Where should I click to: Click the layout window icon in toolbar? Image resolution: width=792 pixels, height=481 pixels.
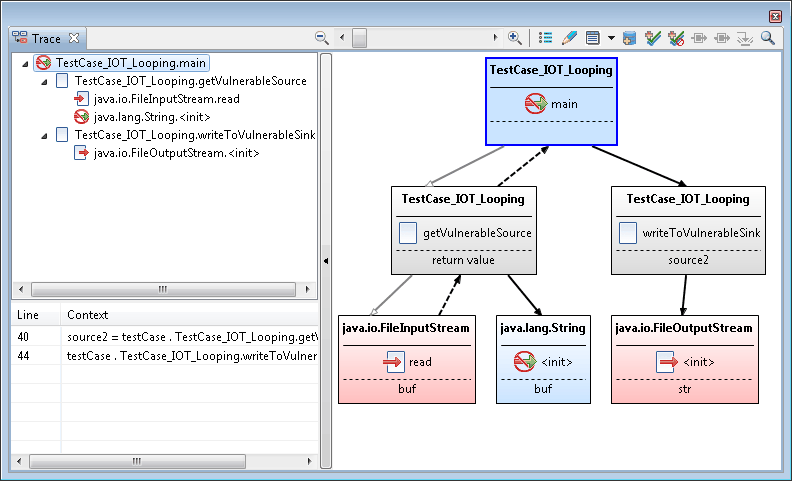(x=592, y=38)
